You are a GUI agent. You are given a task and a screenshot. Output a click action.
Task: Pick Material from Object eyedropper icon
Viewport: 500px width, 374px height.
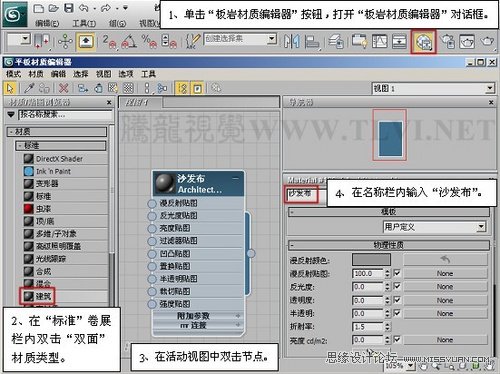[29, 88]
